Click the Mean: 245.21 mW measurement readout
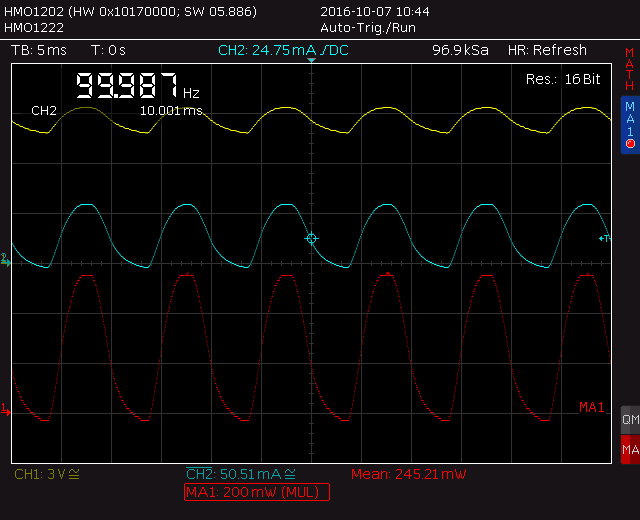Image resolution: width=640 pixels, height=520 pixels. point(408,474)
